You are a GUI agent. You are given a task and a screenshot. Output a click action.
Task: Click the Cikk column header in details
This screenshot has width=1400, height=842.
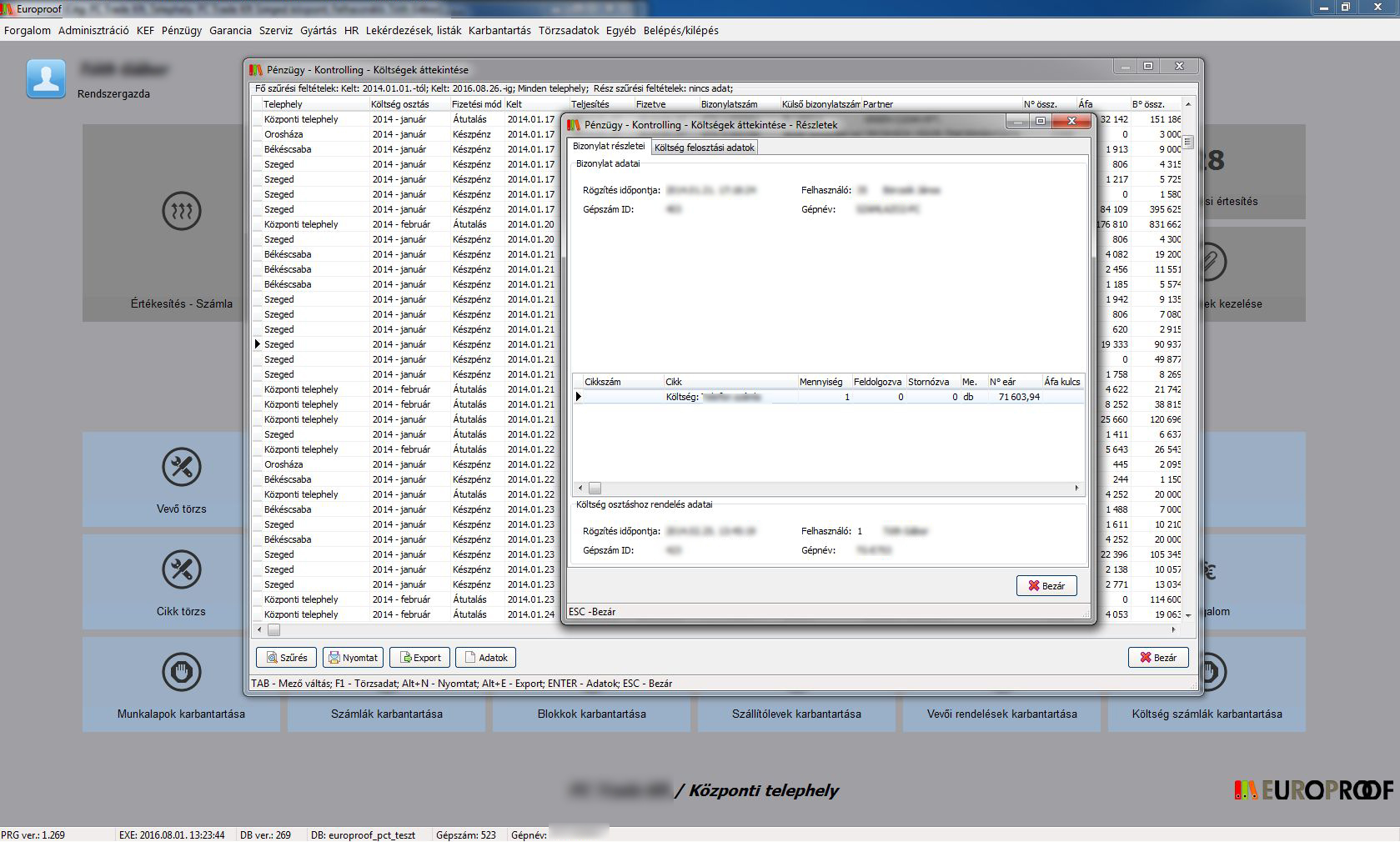click(674, 382)
